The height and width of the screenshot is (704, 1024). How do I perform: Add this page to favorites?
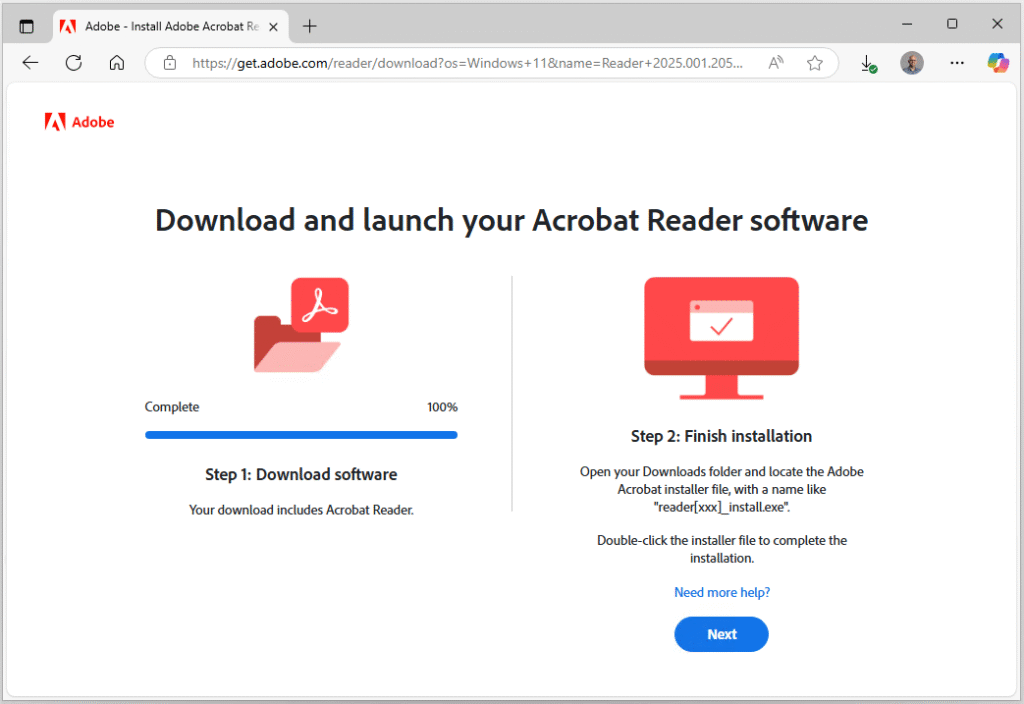click(x=815, y=63)
